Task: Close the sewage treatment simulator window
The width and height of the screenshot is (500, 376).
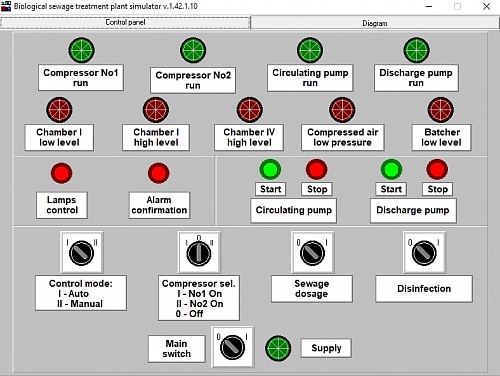Action: point(486,6)
